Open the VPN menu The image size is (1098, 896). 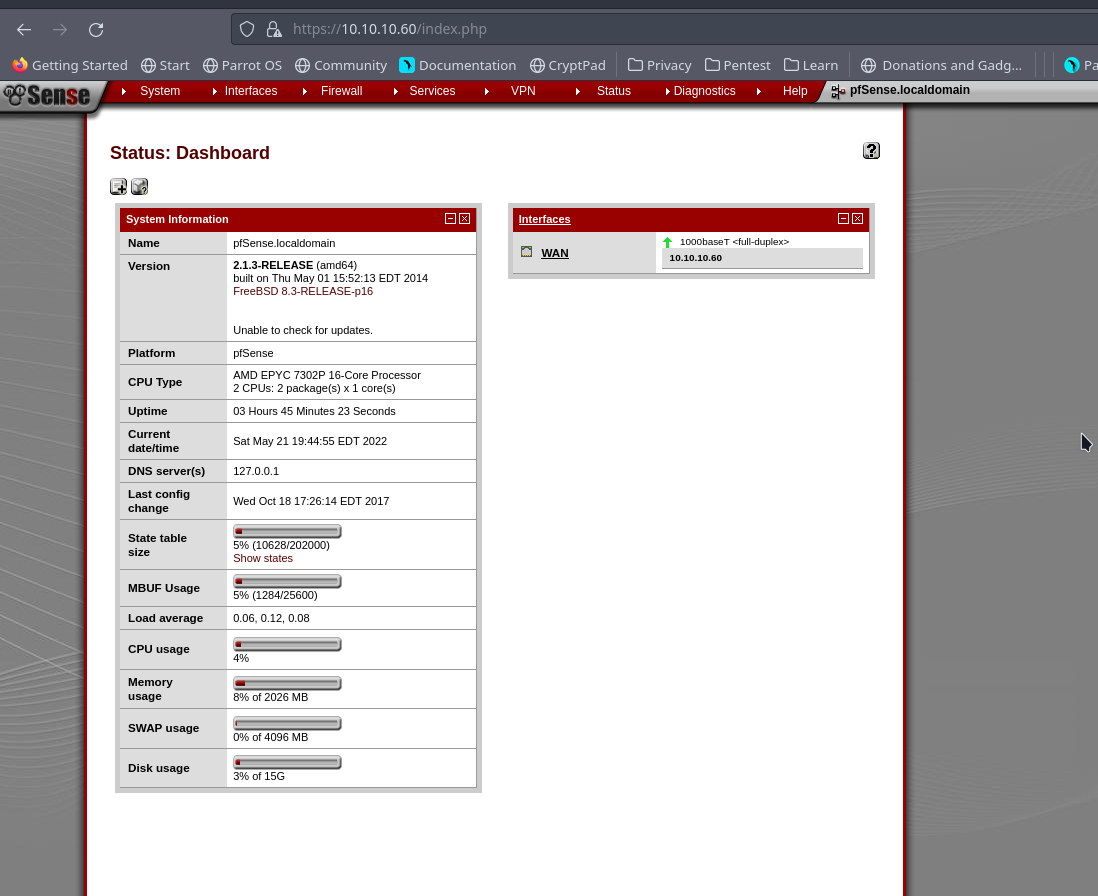(x=522, y=91)
